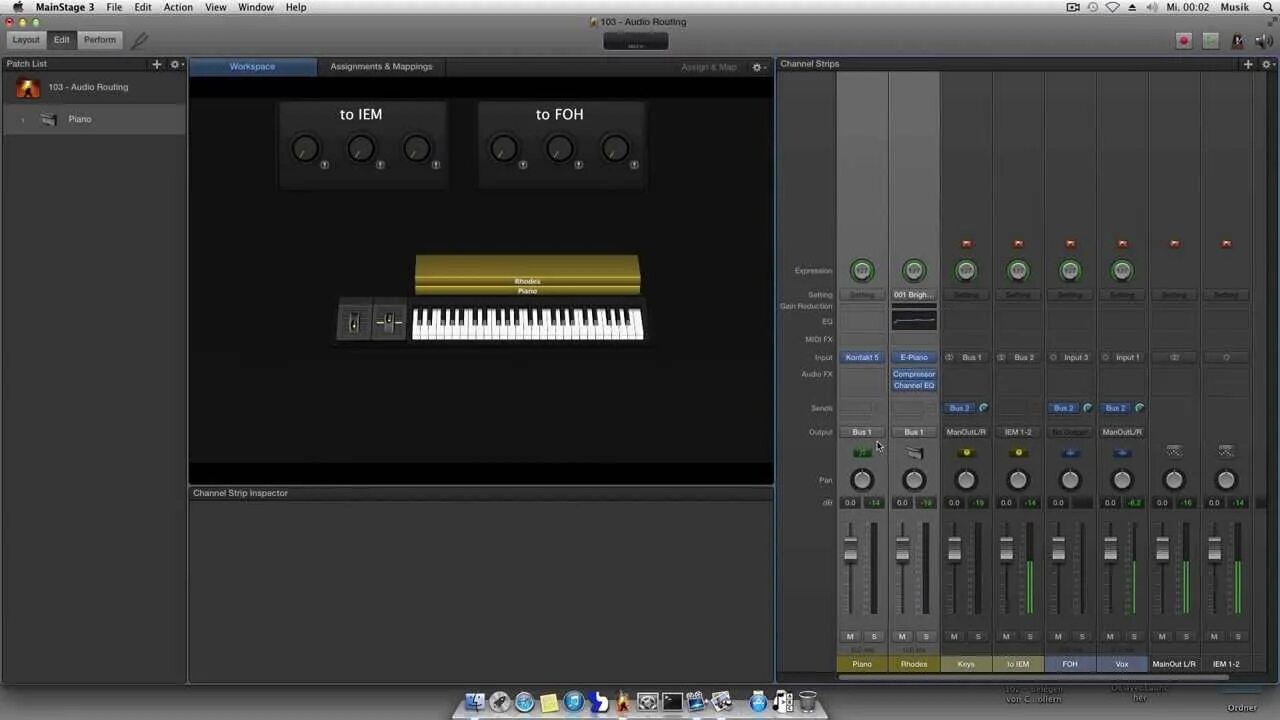This screenshot has height=720, width=1280.
Task: Switch to Layout mode
Action: click(x=26, y=40)
